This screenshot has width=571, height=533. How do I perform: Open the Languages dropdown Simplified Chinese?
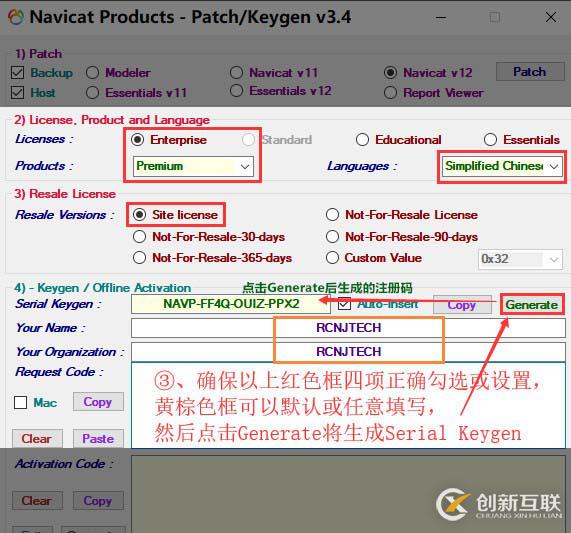[502, 166]
